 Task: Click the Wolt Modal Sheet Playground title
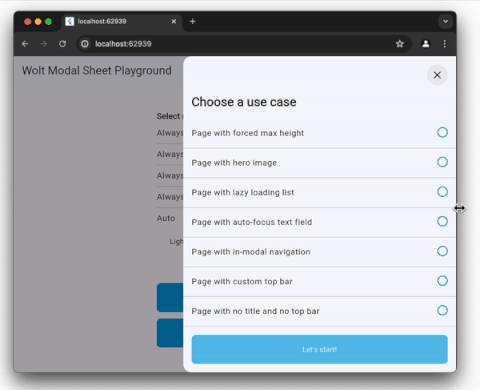[97, 71]
